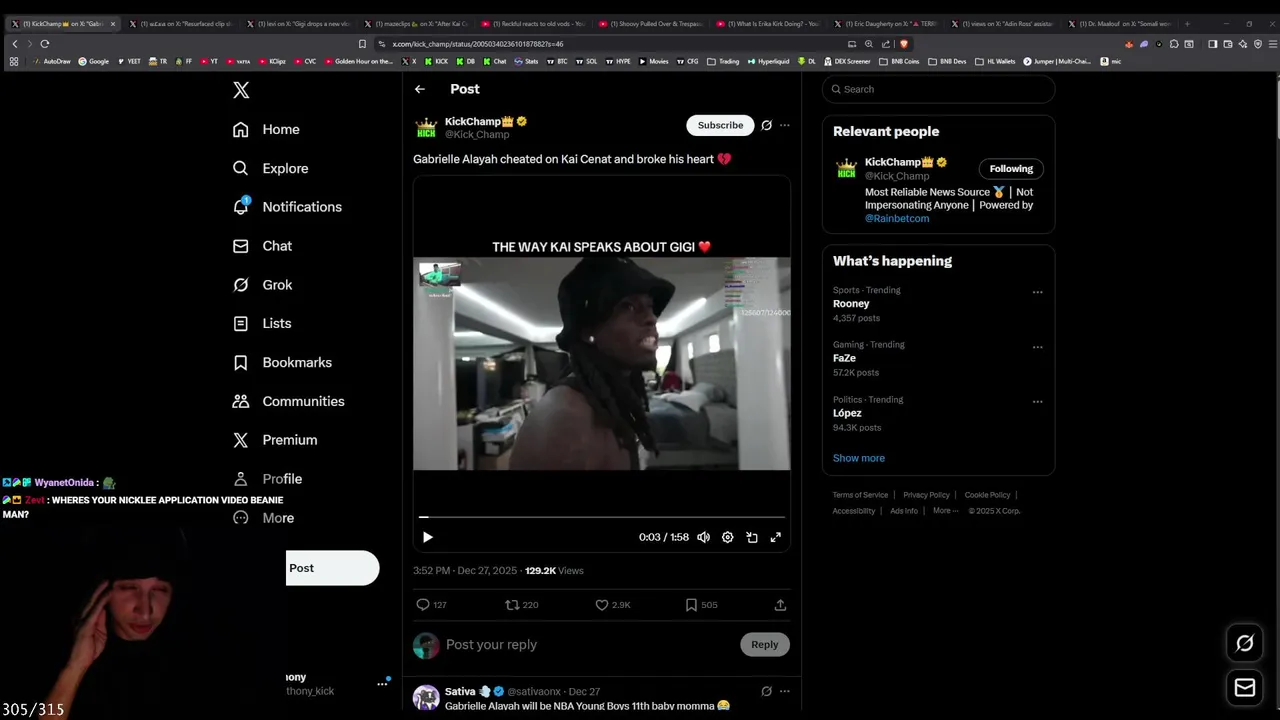Switch to the 'Dr. Maalouf on X' tab
Image resolution: width=1280 pixels, height=720 pixels.
point(1124,23)
